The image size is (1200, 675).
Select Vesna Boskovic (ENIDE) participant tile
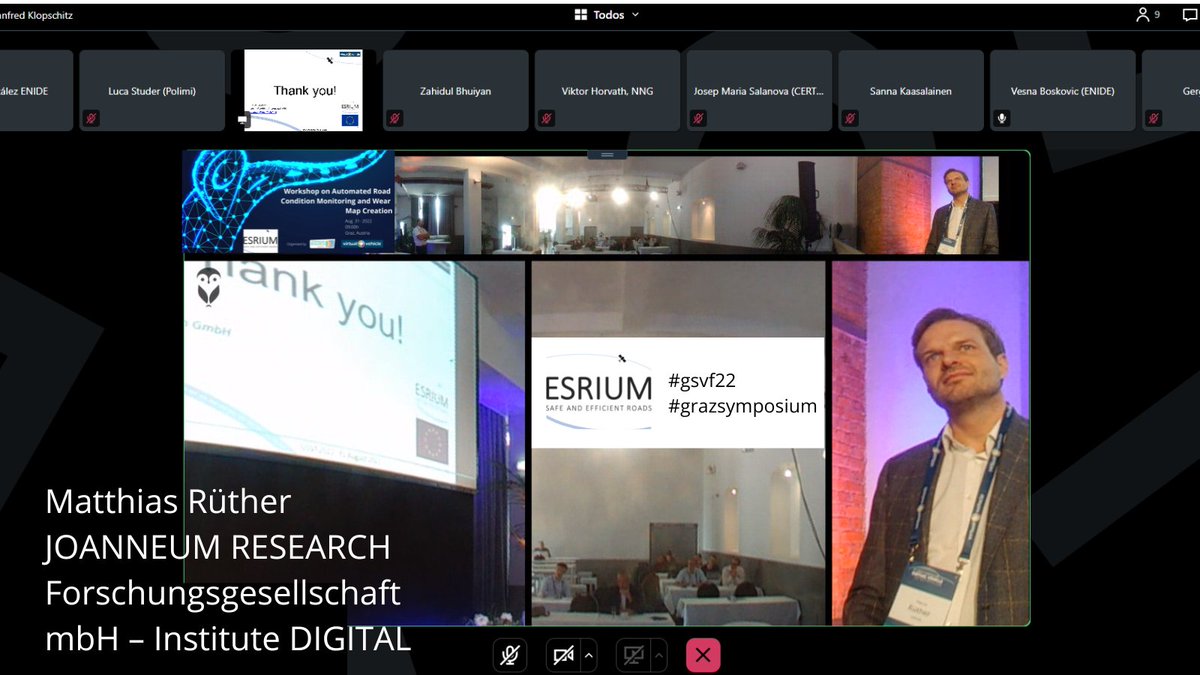[x=1063, y=91]
